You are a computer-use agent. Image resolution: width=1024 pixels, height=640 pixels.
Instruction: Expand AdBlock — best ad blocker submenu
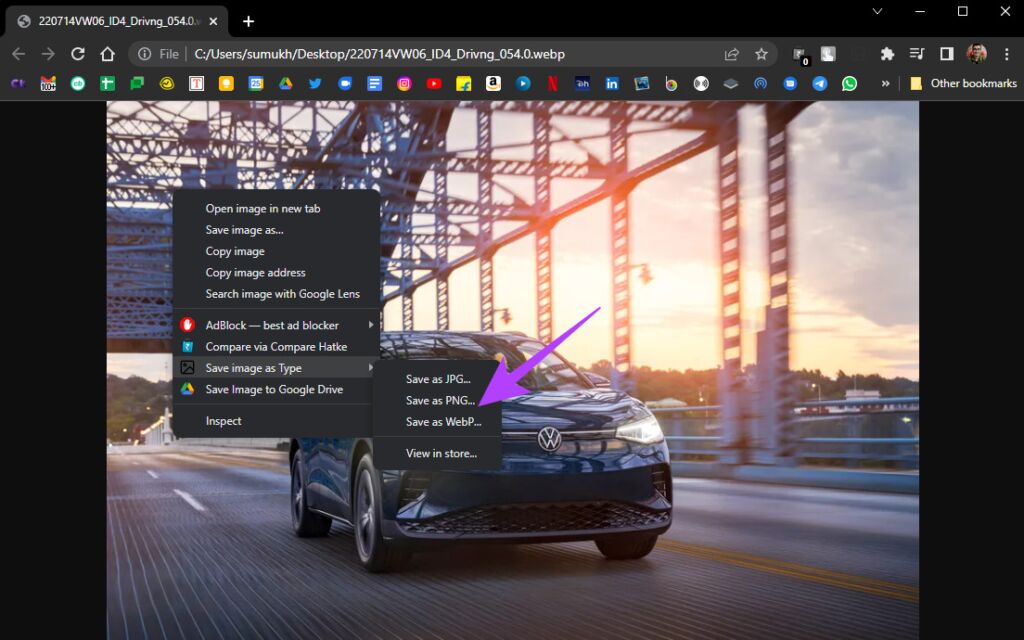(x=276, y=325)
